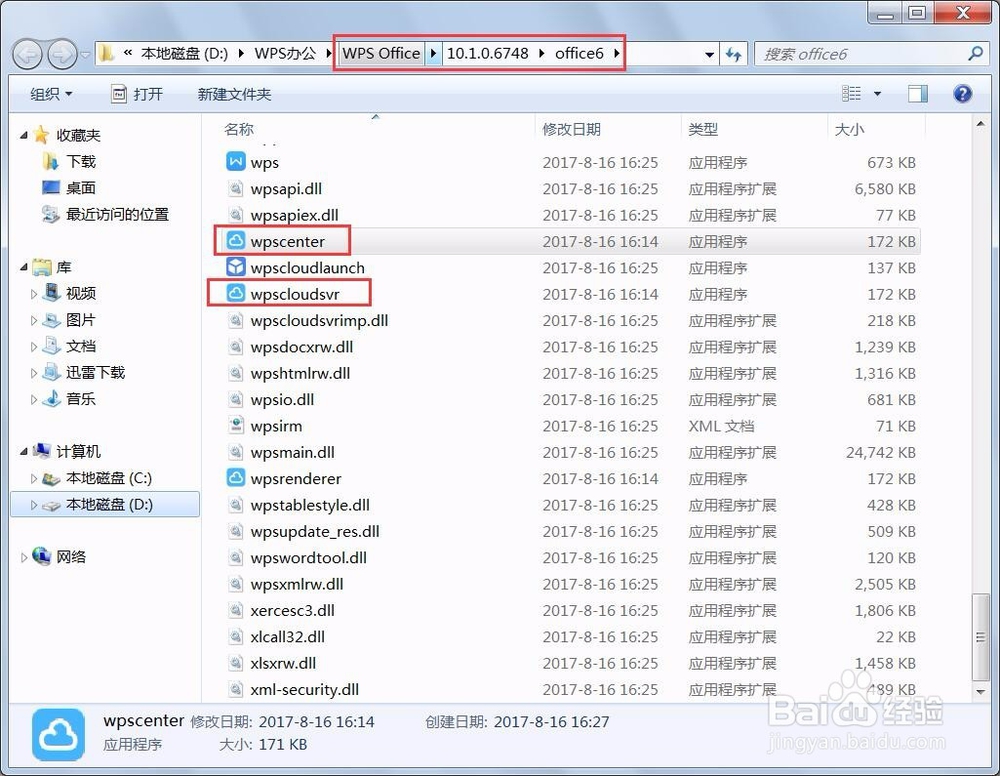Select 本地磁盘 (D:) in the tree

[x=105, y=504]
